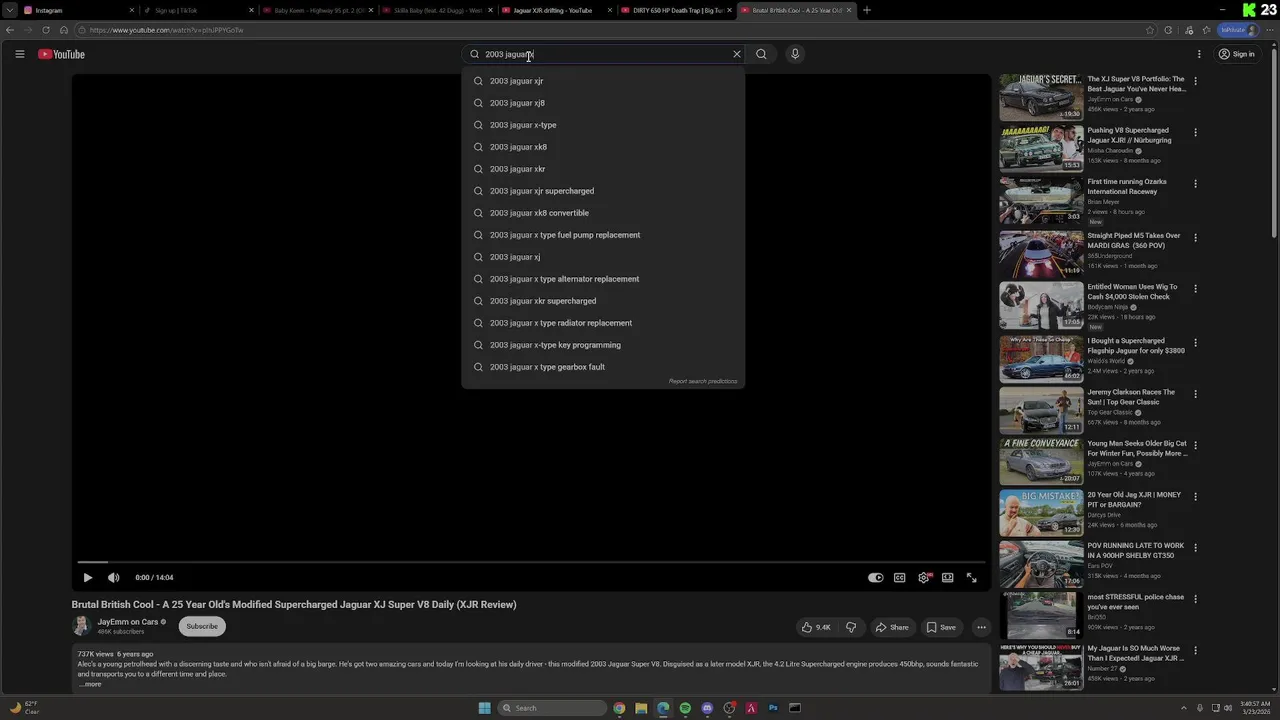Open Pushing V8 Supercharged Jaguar XJR video
Screen dimensions: 1280x720
click(1041, 148)
